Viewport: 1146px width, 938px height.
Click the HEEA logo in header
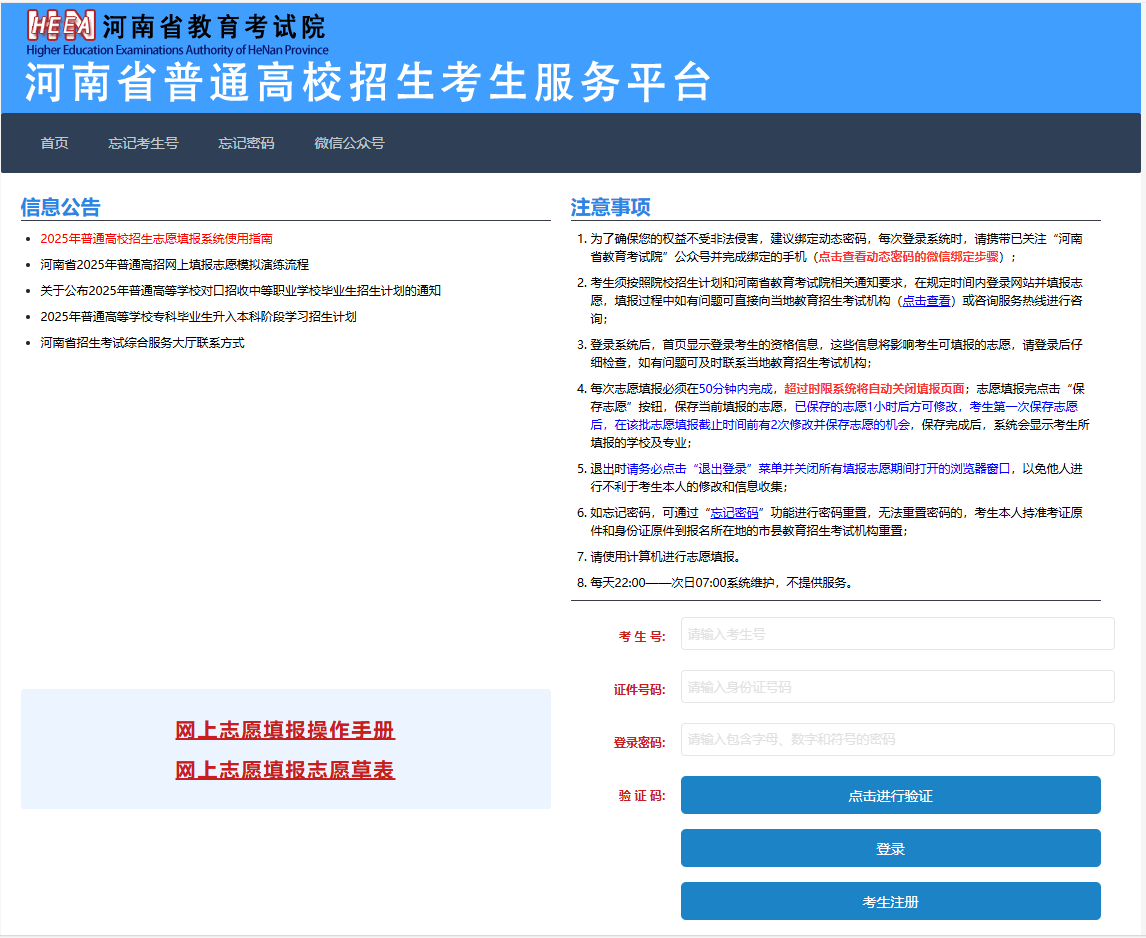62,27
